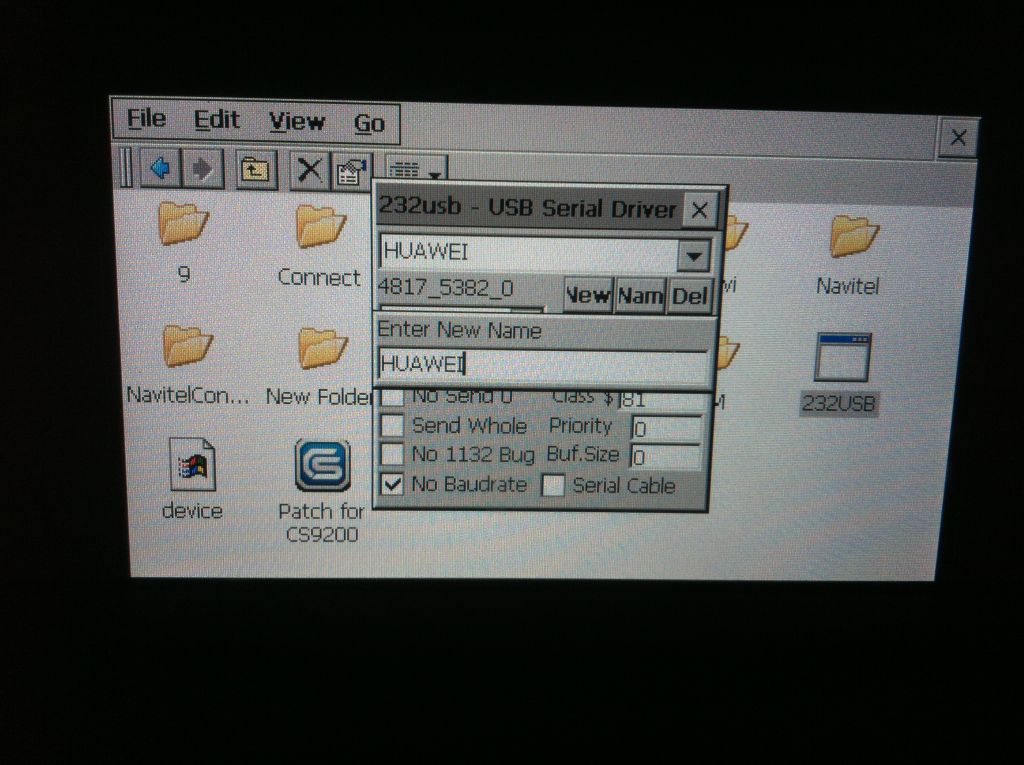Open the Edit menu
Screen dimensions: 1024x765
217,120
